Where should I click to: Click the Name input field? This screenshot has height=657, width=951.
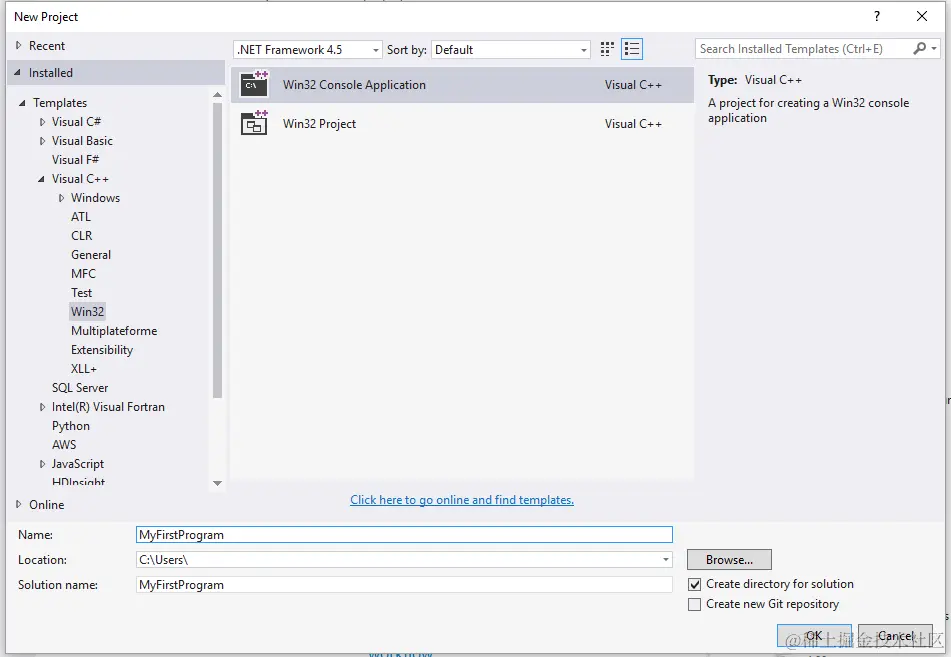tap(405, 534)
